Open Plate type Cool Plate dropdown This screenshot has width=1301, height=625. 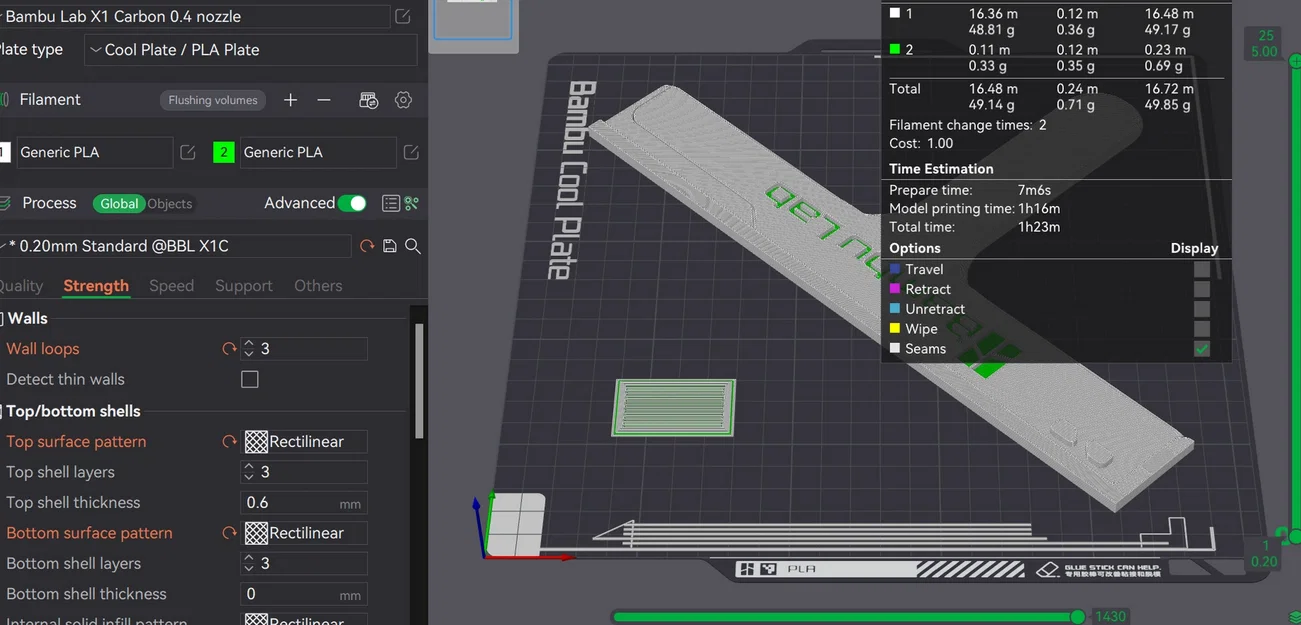coord(250,50)
